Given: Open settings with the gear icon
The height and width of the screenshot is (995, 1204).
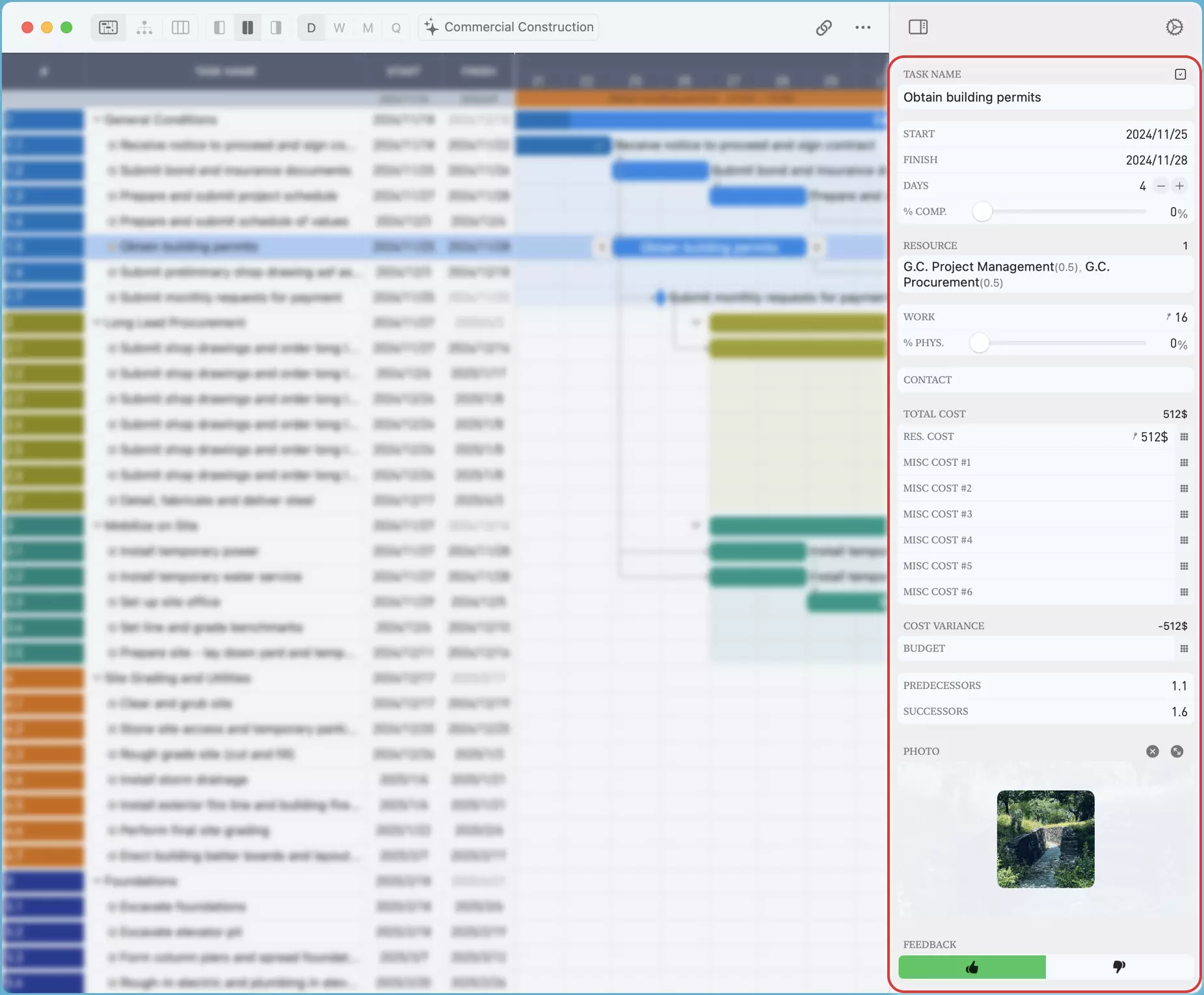Looking at the screenshot, I should (x=1175, y=27).
